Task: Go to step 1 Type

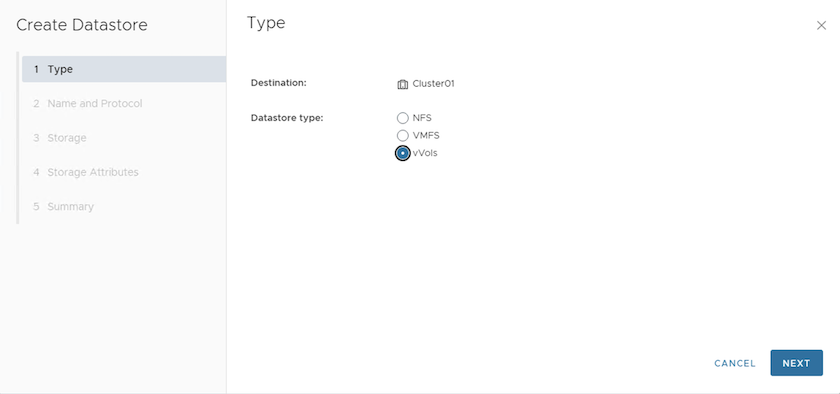Action: tap(124, 69)
